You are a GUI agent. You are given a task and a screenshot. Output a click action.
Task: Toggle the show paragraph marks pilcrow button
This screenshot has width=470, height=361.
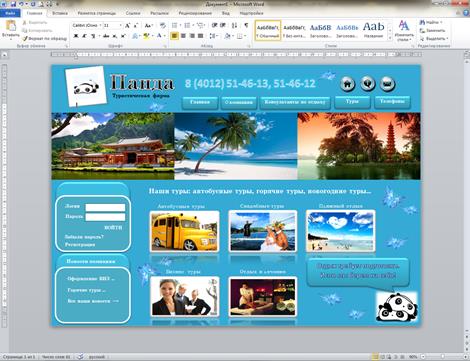point(246,25)
